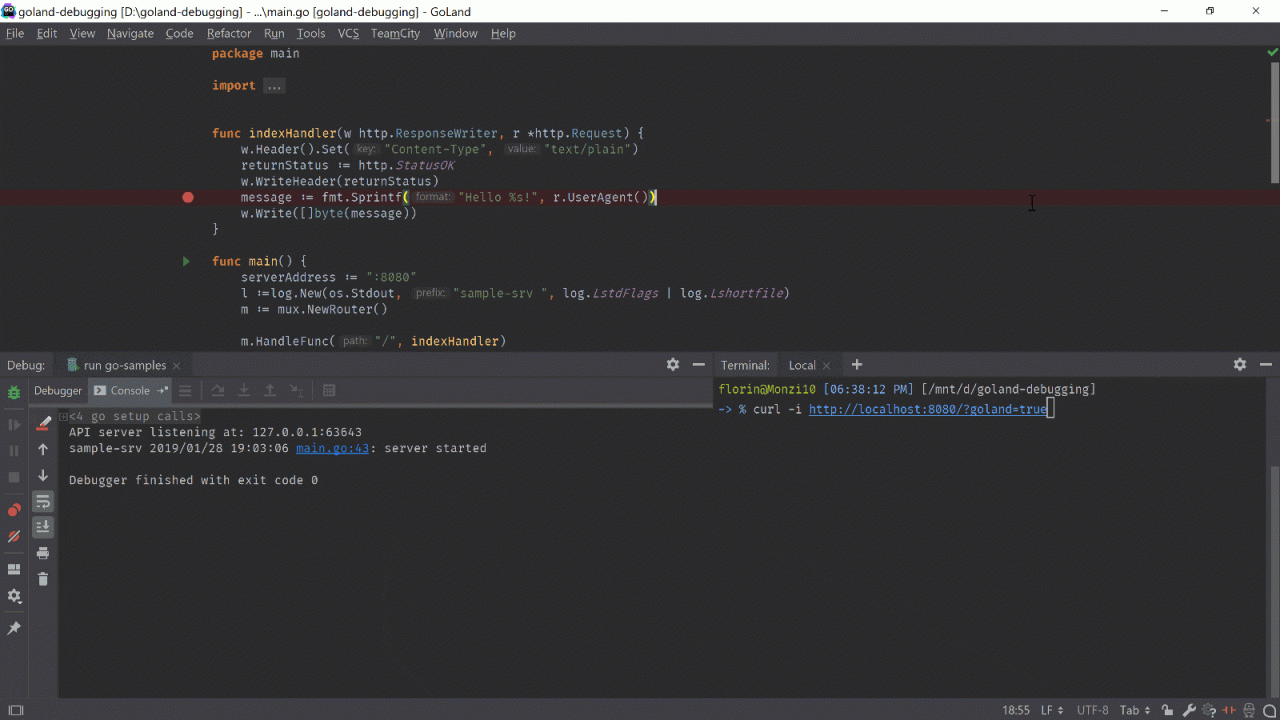Add new terminal session with plus
The image size is (1280, 720).
click(x=857, y=365)
